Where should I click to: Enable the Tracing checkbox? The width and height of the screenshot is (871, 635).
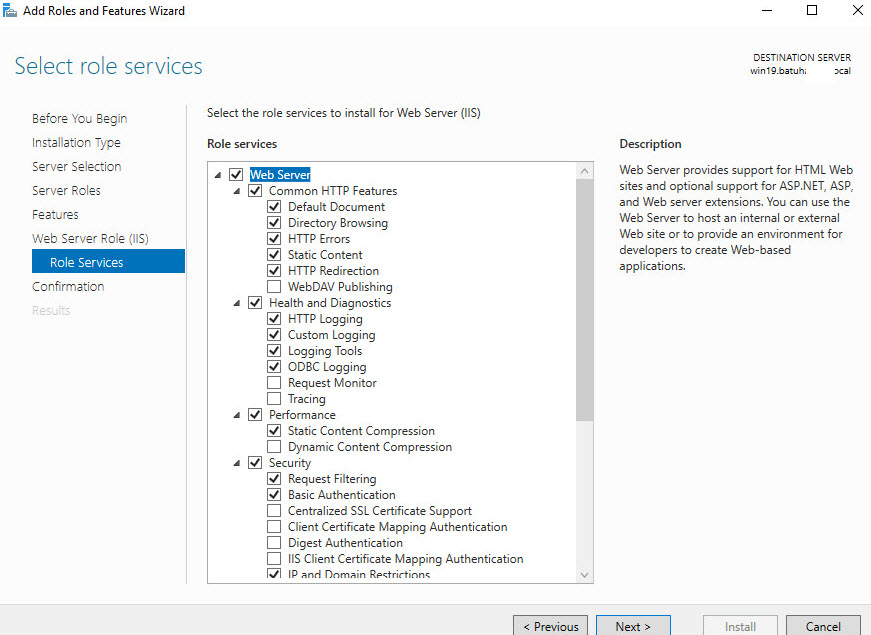coord(274,399)
